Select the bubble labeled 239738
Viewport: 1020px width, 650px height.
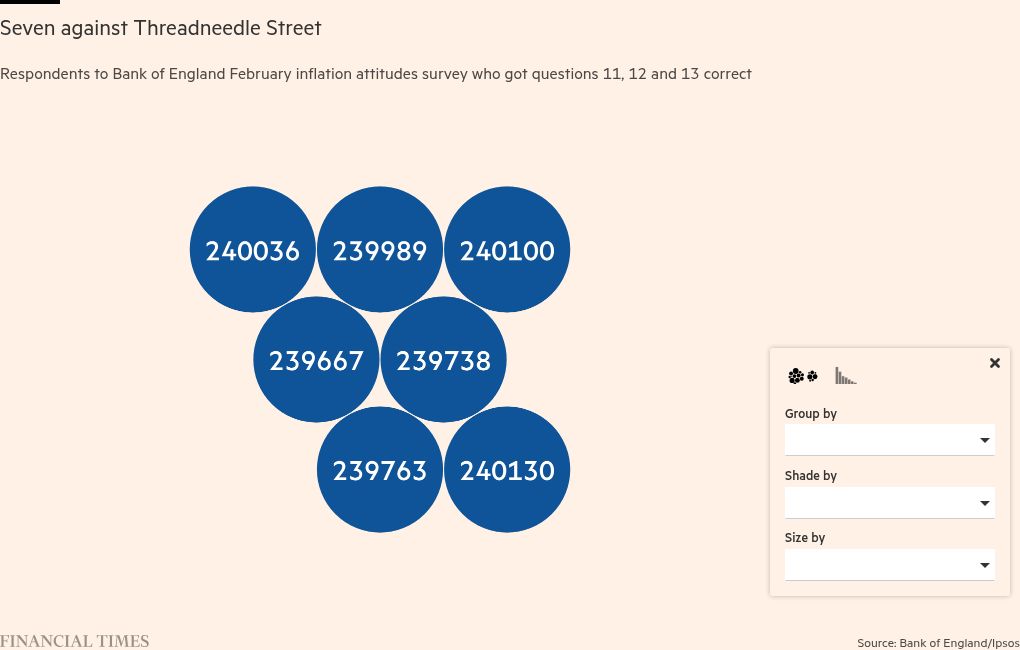coord(443,360)
